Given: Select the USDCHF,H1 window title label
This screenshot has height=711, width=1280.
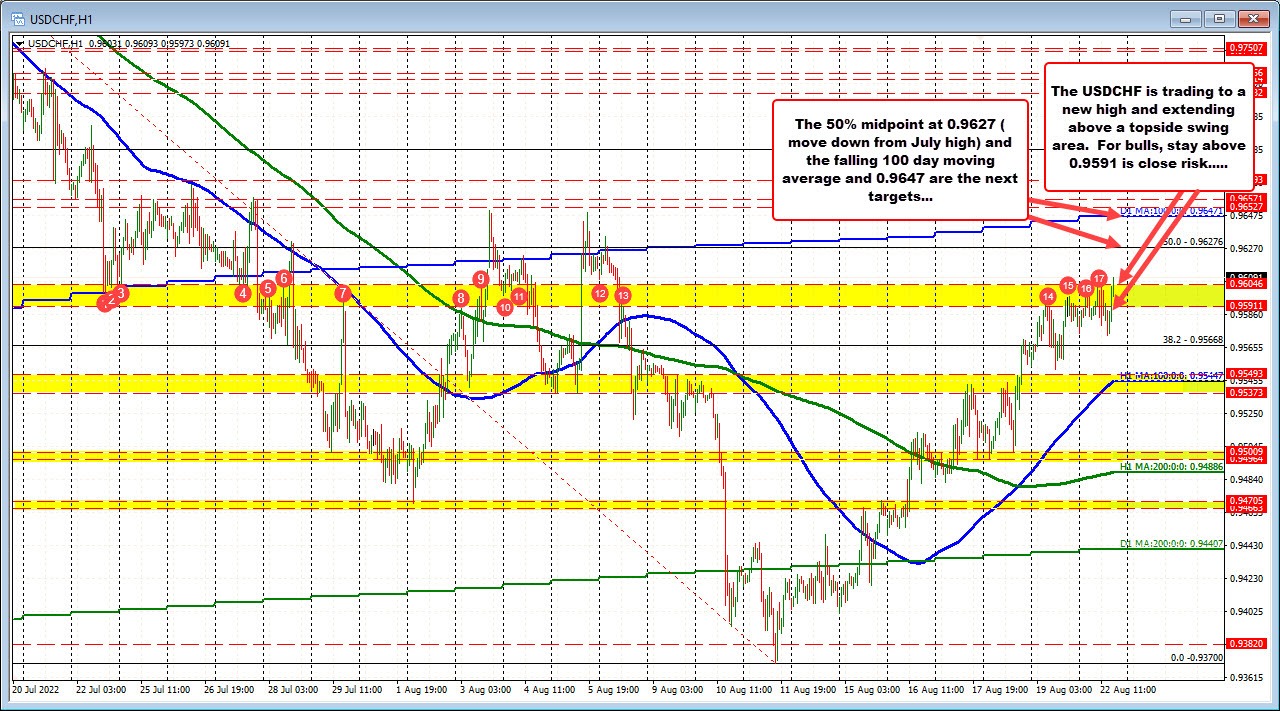Looking at the screenshot, I should pos(62,18).
